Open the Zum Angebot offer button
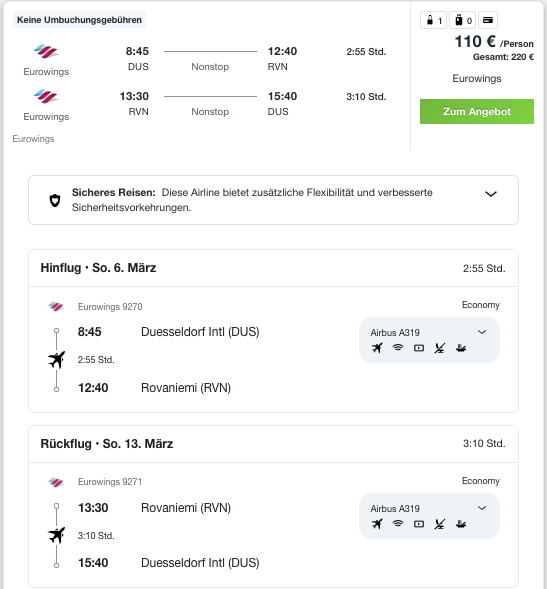Image resolution: width=547 pixels, height=589 pixels. [x=477, y=112]
